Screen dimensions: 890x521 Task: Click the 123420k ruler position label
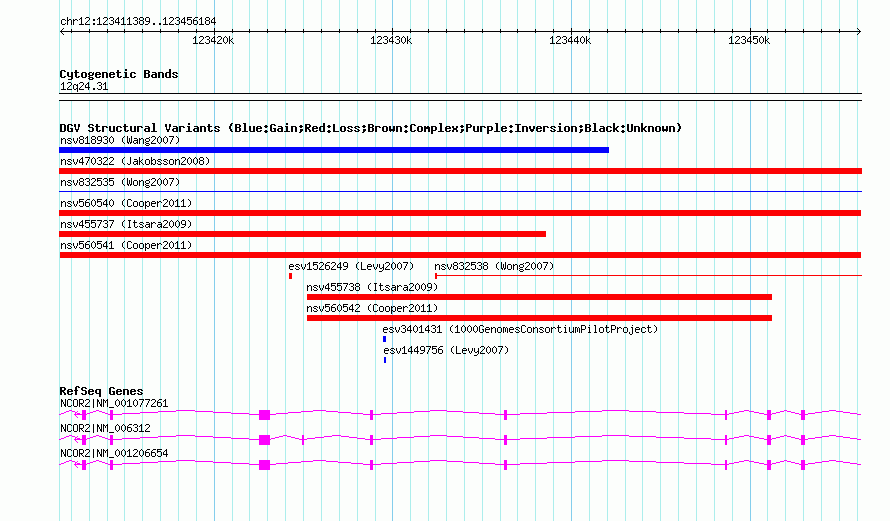(213, 40)
